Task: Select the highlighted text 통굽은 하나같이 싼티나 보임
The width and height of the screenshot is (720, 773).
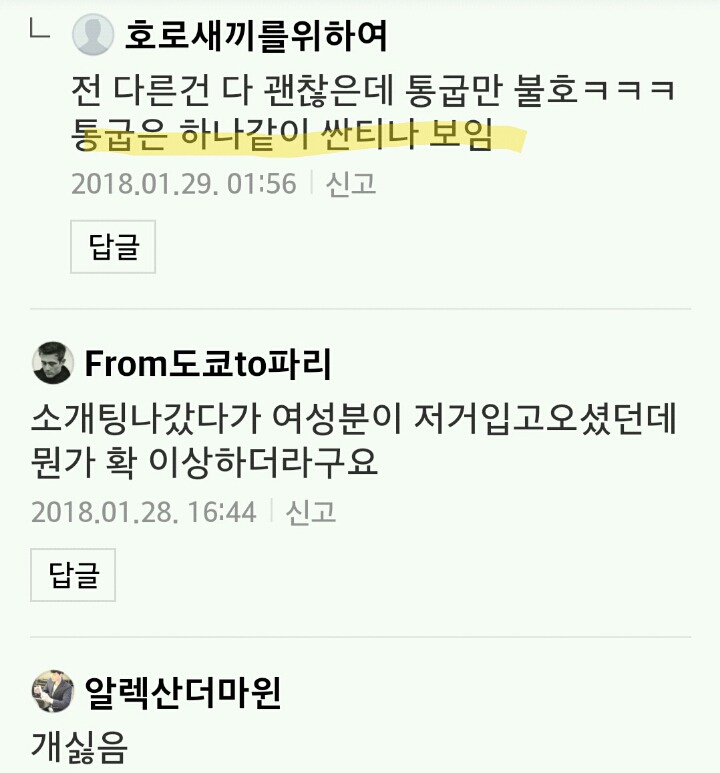Action: 282,134
